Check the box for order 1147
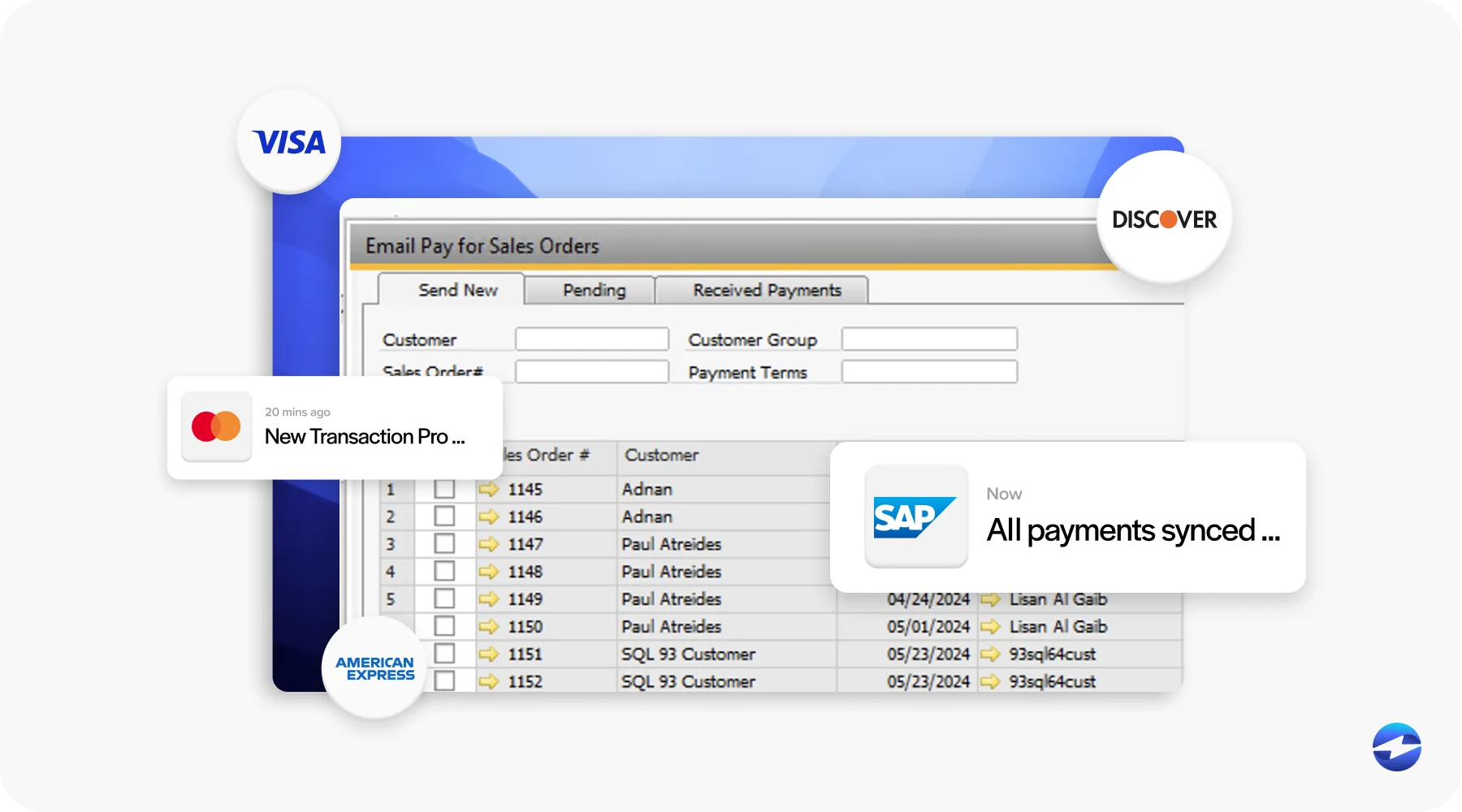 coord(444,543)
